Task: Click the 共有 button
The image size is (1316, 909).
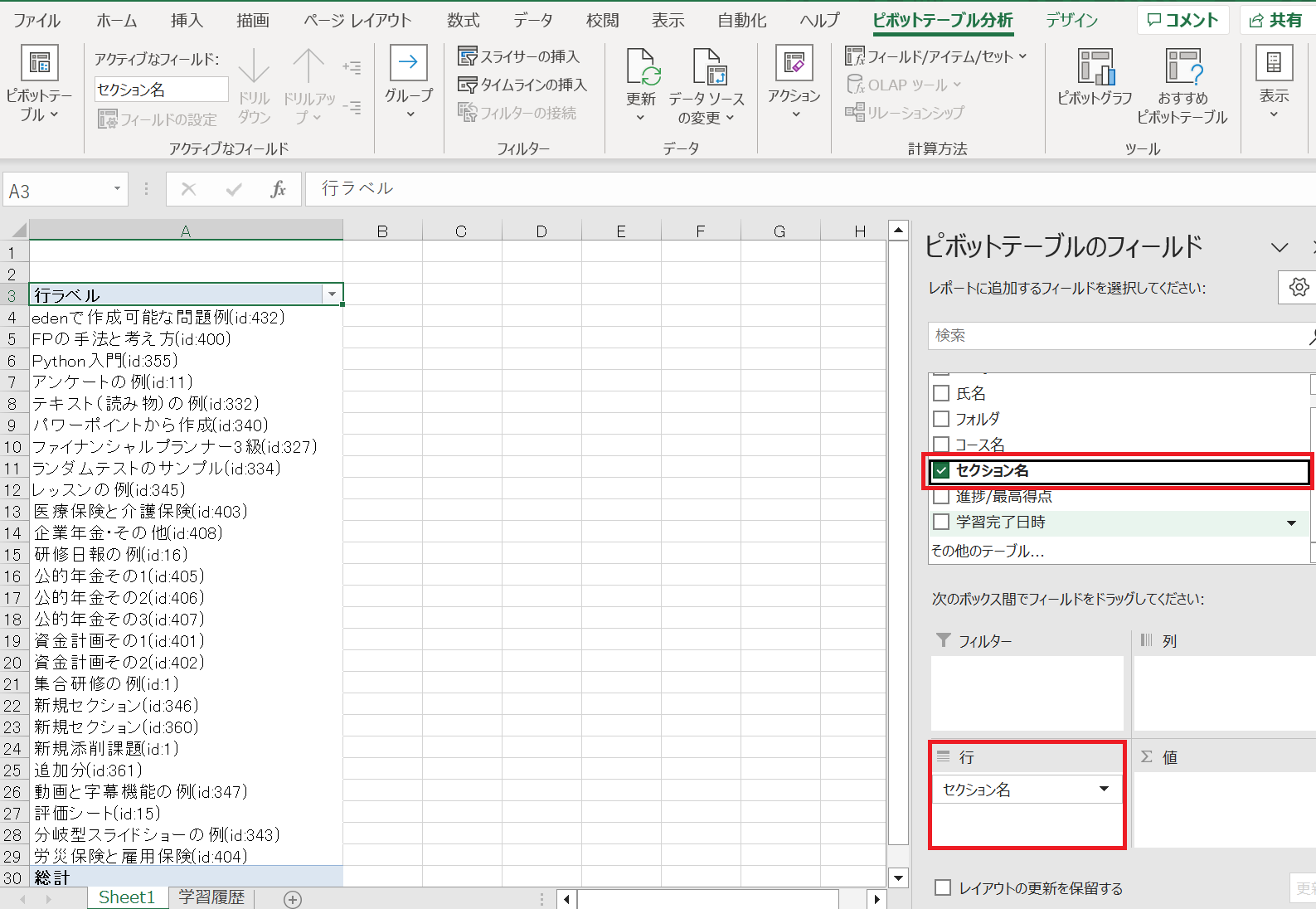Action: tap(1277, 20)
